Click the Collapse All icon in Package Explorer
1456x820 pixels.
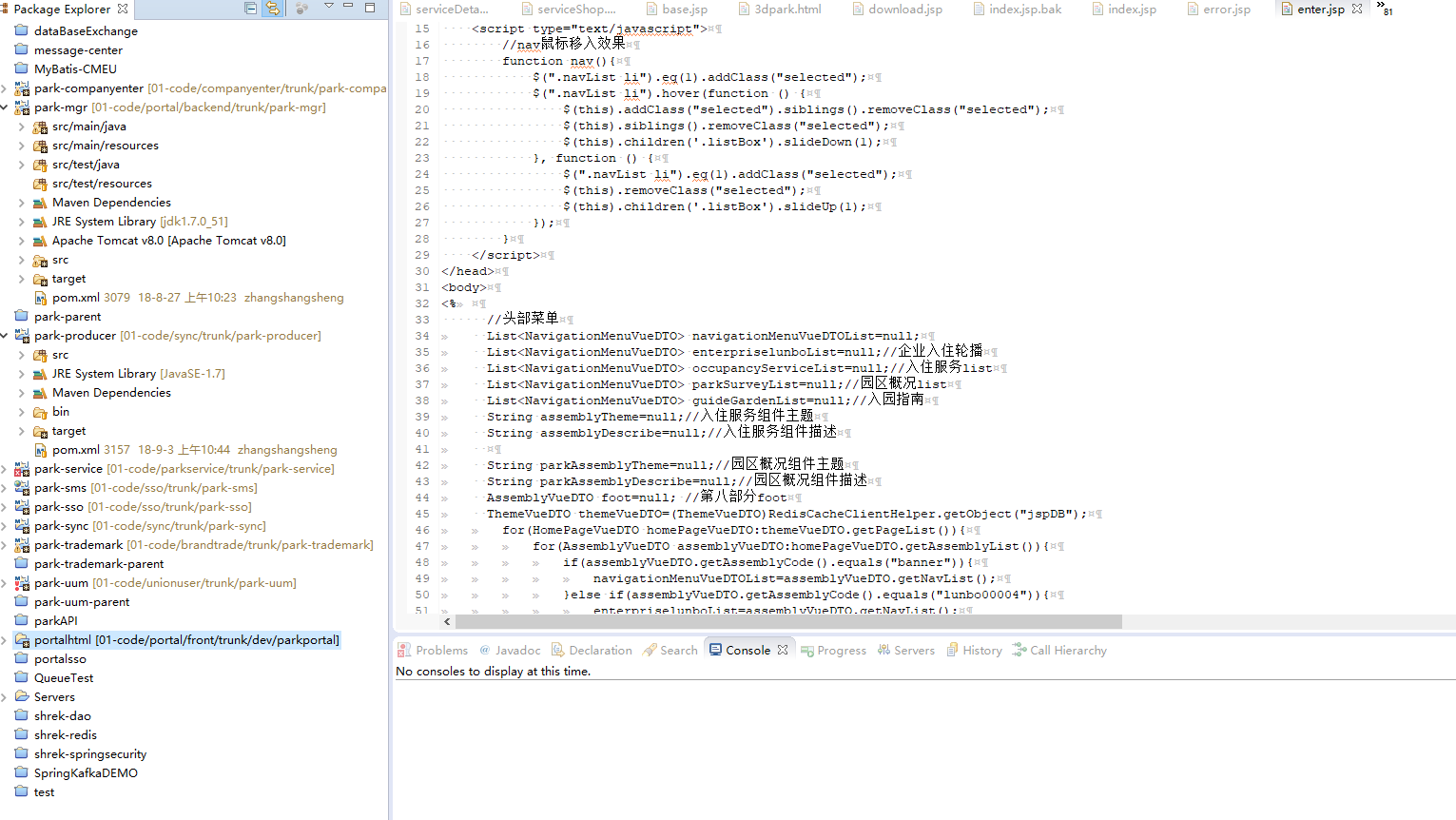pyautogui.click(x=251, y=9)
